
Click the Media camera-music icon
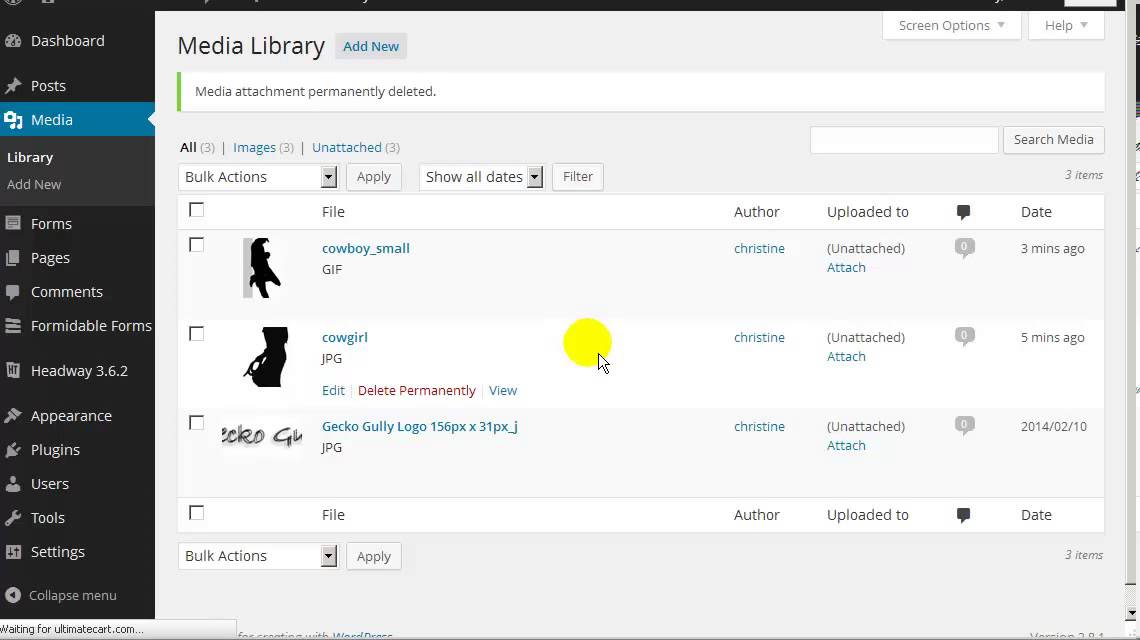point(12,120)
